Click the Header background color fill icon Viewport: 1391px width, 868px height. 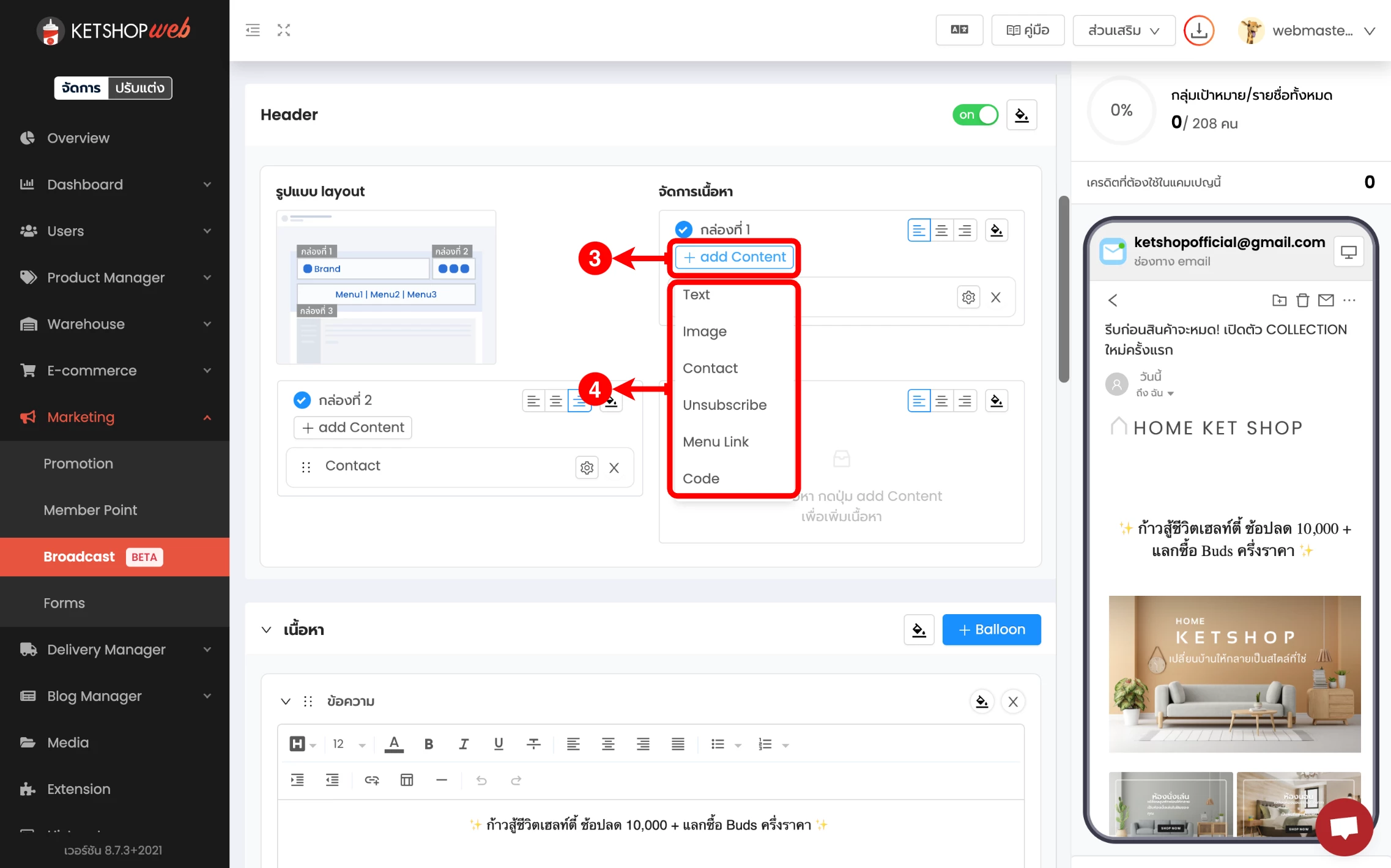tap(1022, 114)
